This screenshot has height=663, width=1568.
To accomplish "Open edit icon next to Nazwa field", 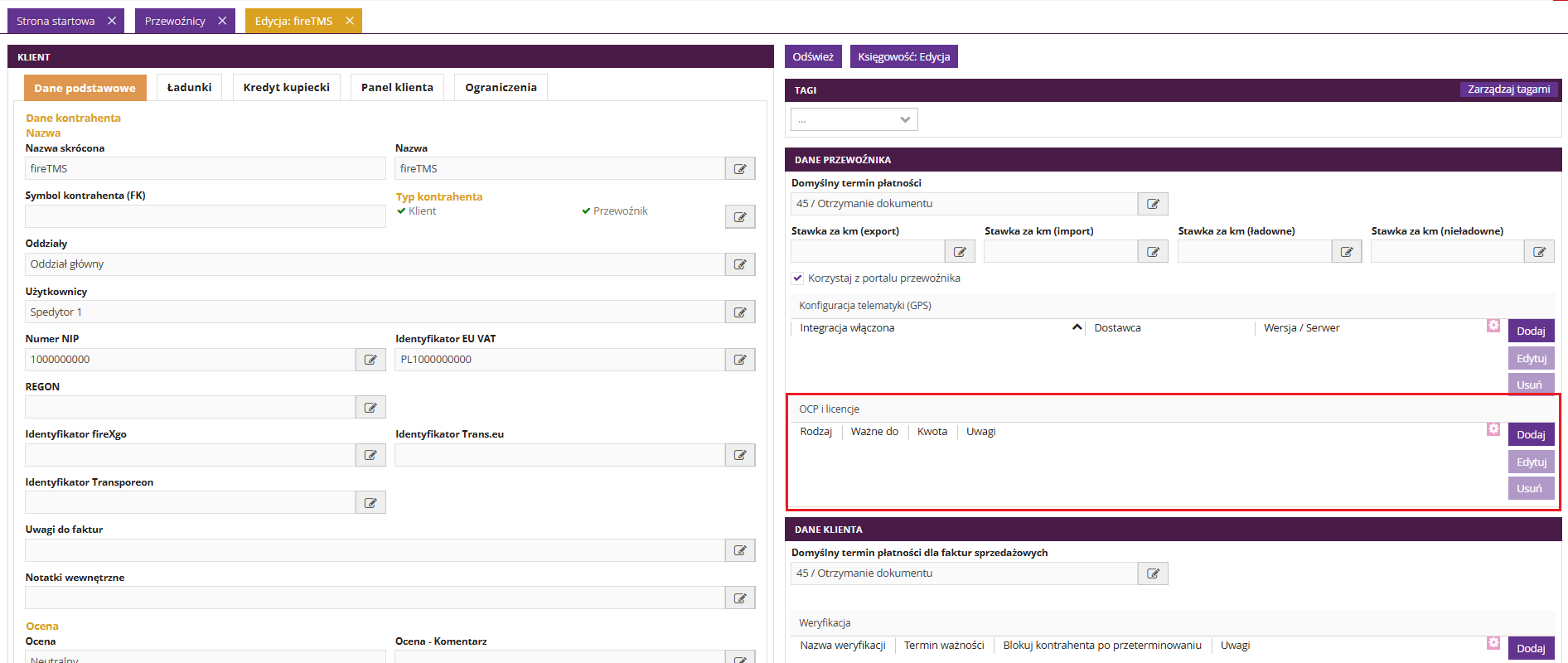I will click(x=740, y=168).
